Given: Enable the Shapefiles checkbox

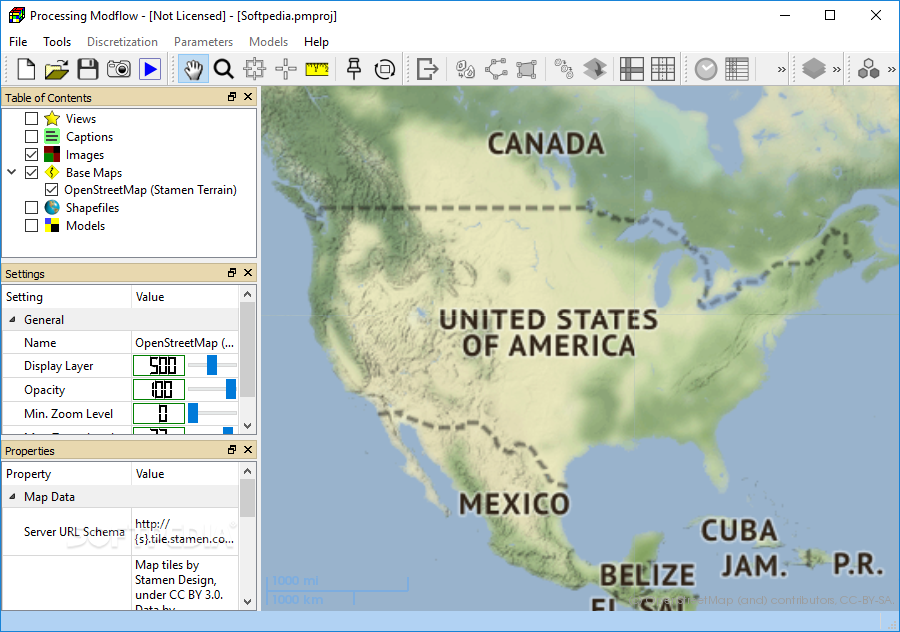Looking at the screenshot, I should (x=32, y=208).
